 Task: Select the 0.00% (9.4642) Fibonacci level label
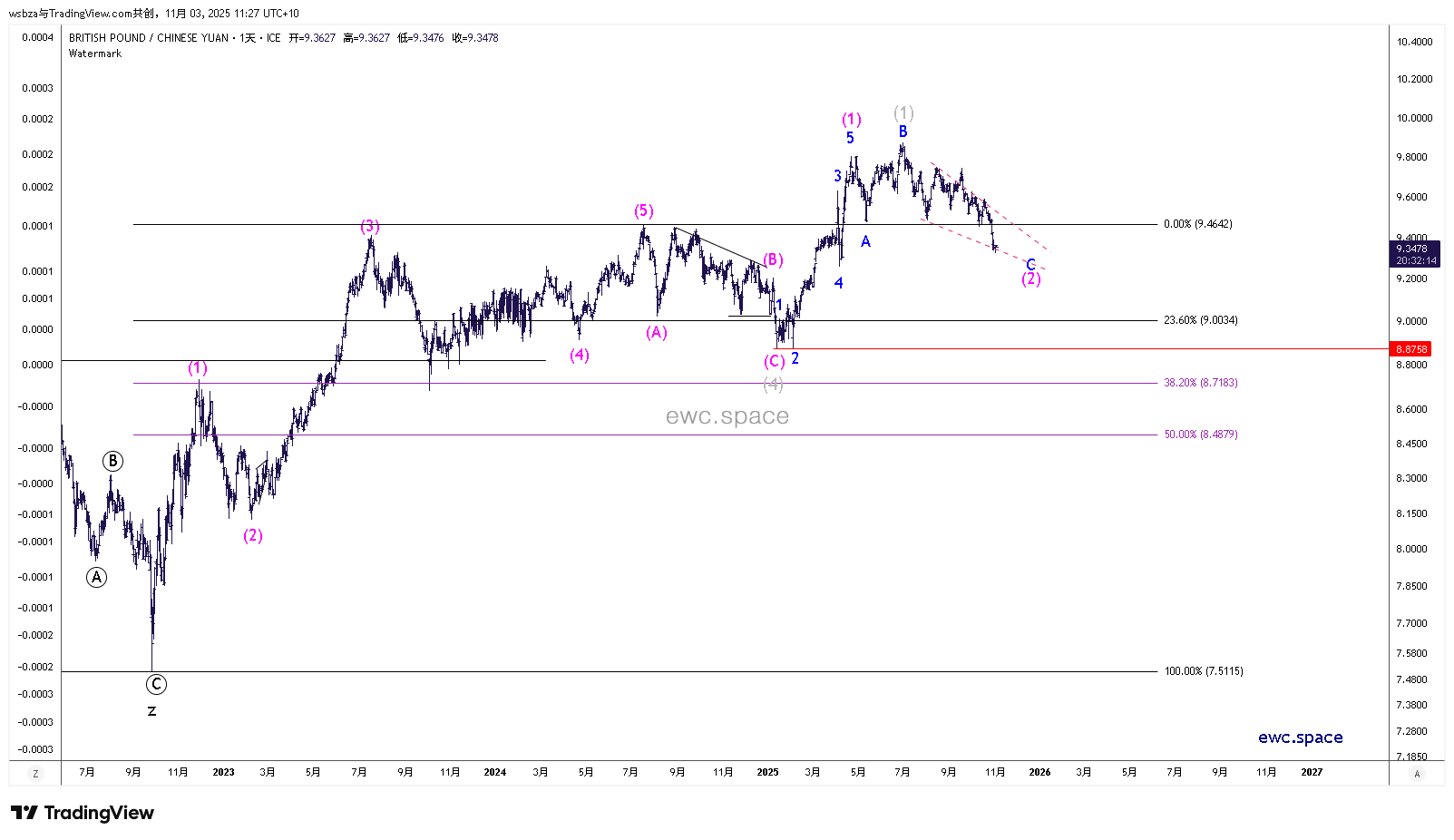[1197, 224]
